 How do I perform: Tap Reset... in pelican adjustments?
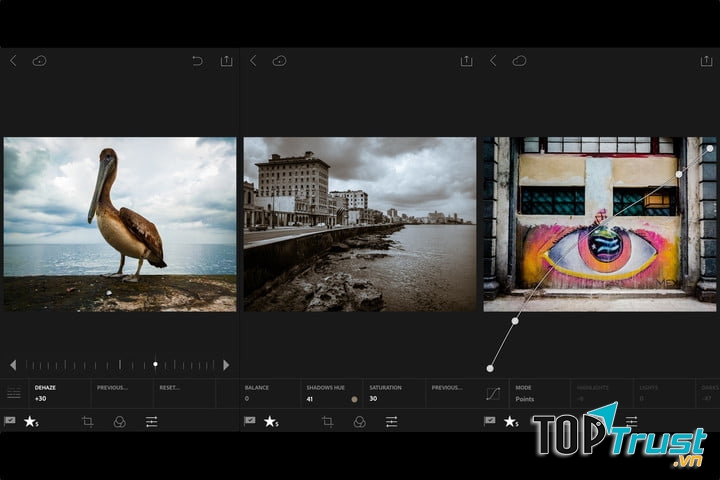point(169,388)
